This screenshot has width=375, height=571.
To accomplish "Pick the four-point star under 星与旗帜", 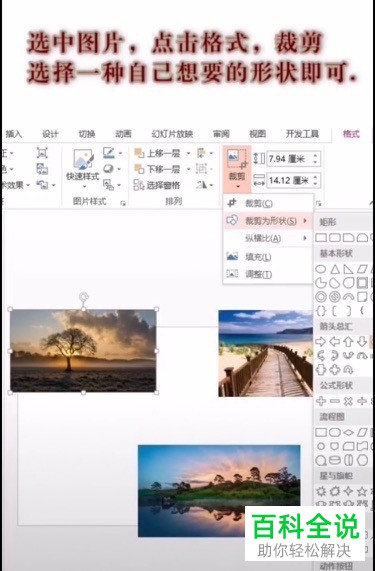I will pyautogui.click(x=348, y=492).
